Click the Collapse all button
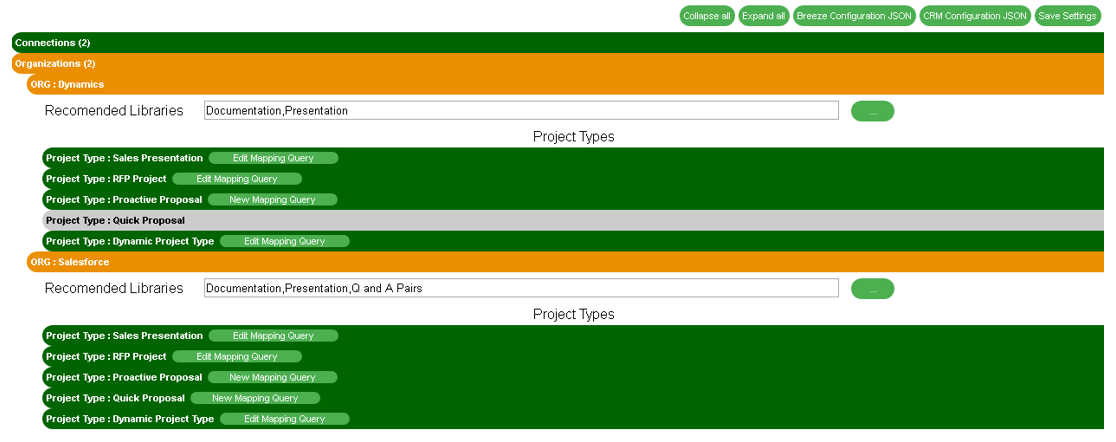 pos(707,16)
